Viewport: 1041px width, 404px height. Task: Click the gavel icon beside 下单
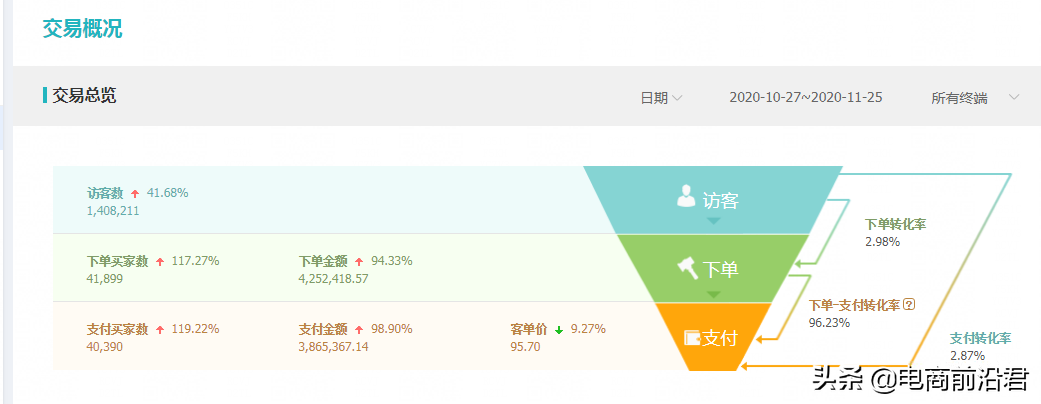point(687,267)
